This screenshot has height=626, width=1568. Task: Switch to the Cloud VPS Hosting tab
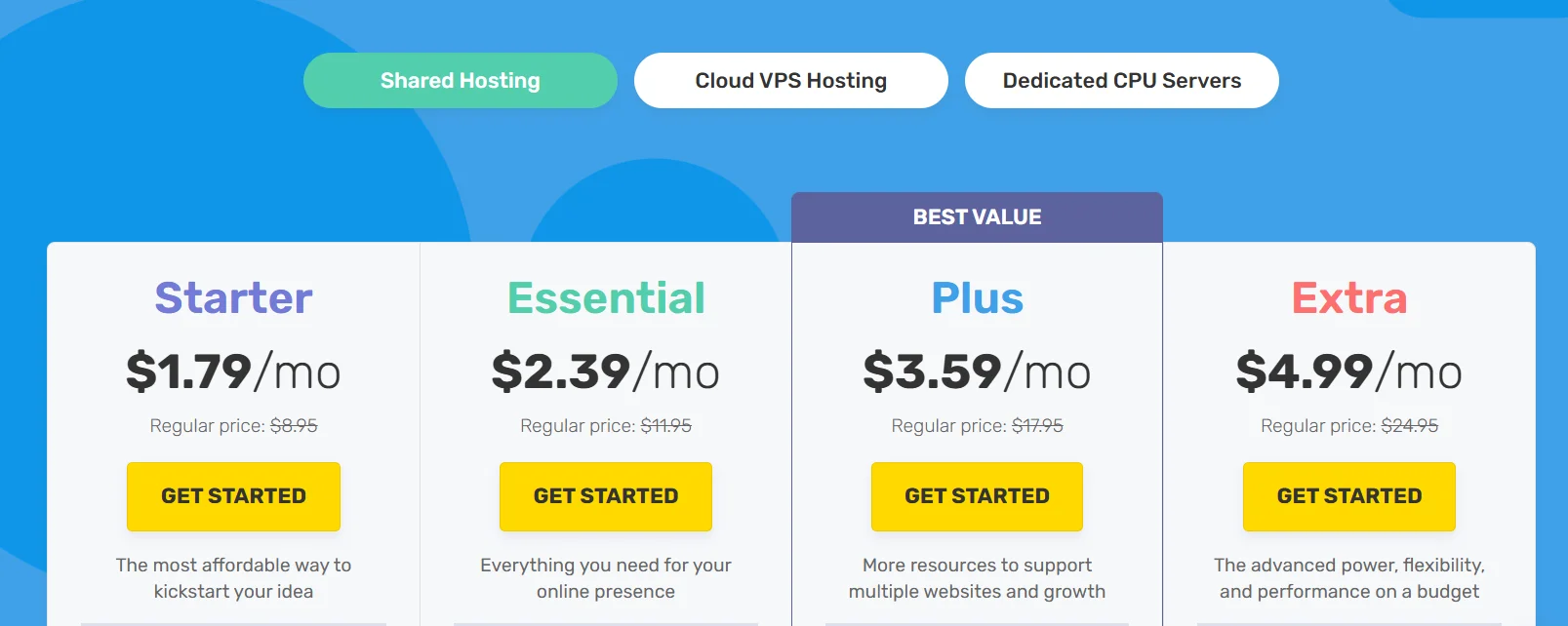tap(790, 81)
